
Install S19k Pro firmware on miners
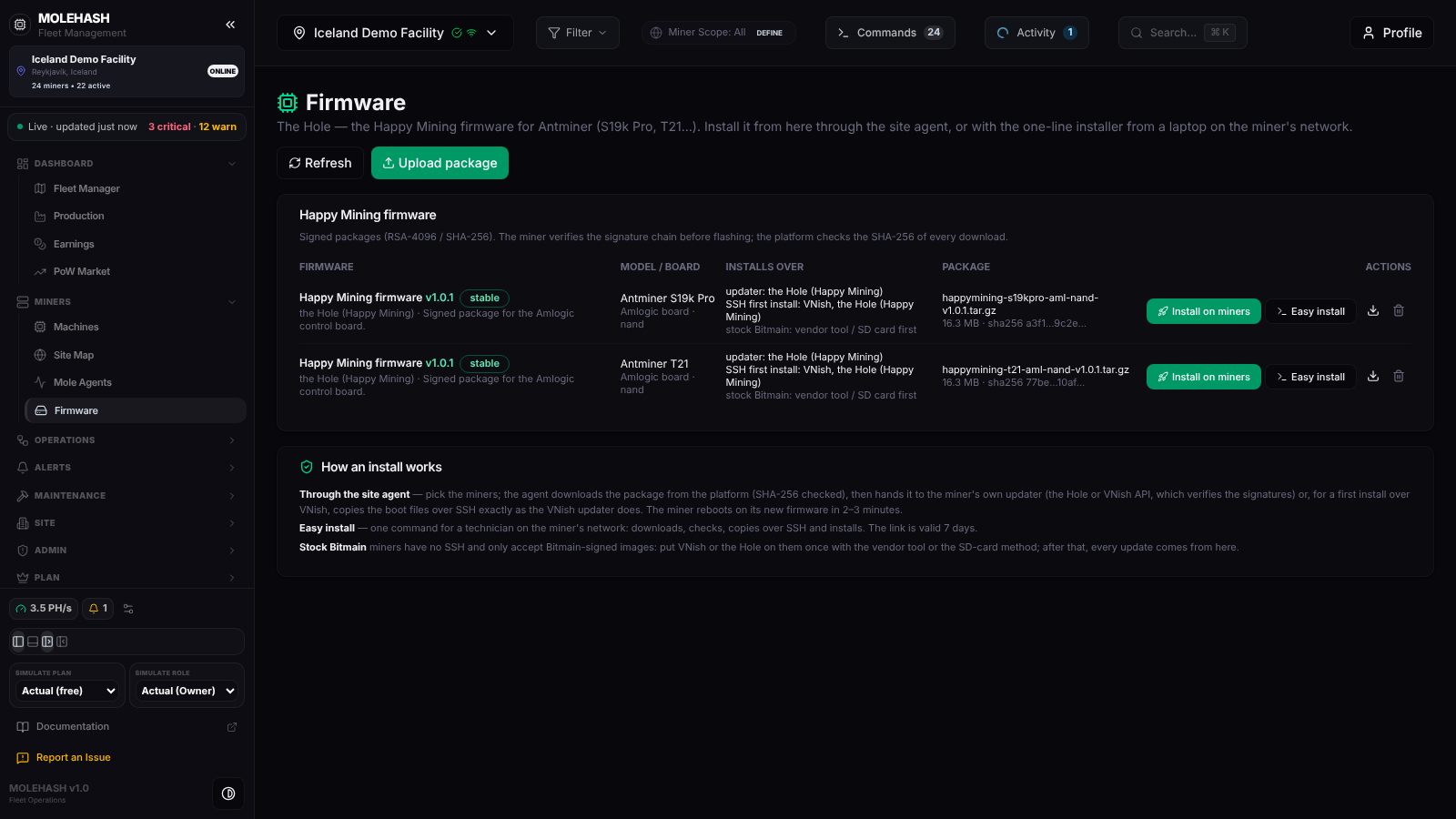tap(1203, 311)
